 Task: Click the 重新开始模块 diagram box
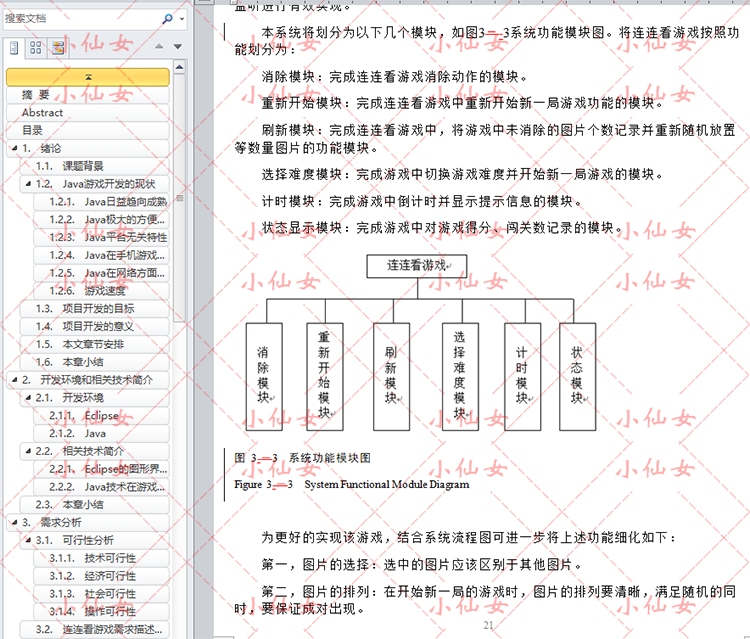pyautogui.click(x=325, y=377)
